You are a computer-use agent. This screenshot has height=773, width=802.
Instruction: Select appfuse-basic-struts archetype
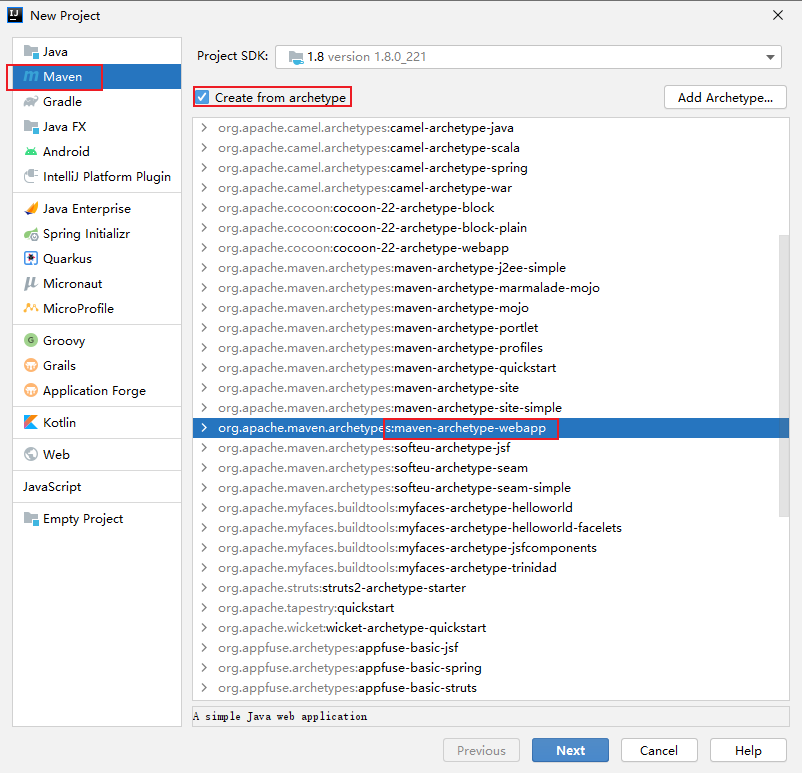pyautogui.click(x=491, y=688)
